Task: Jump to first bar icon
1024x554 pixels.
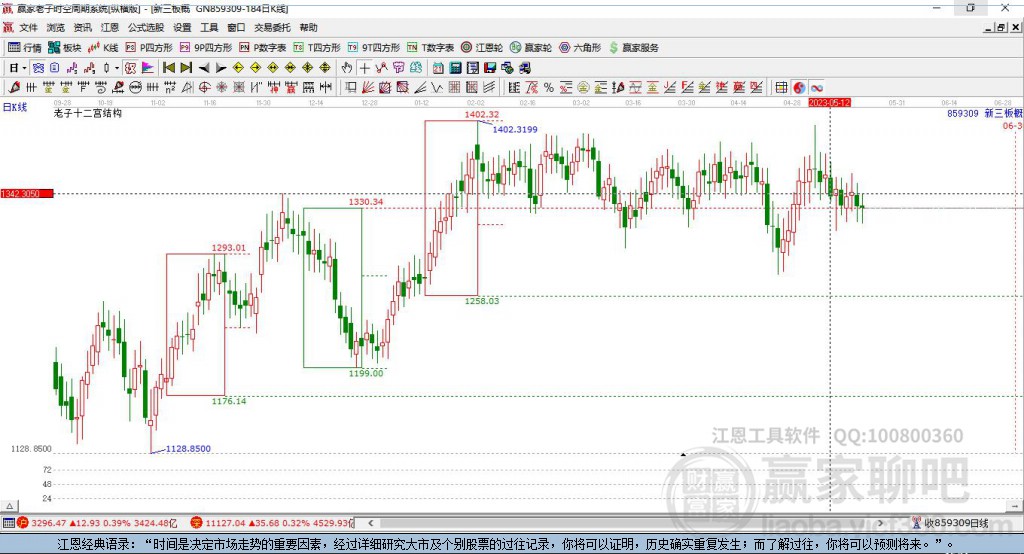Action: click(168, 68)
